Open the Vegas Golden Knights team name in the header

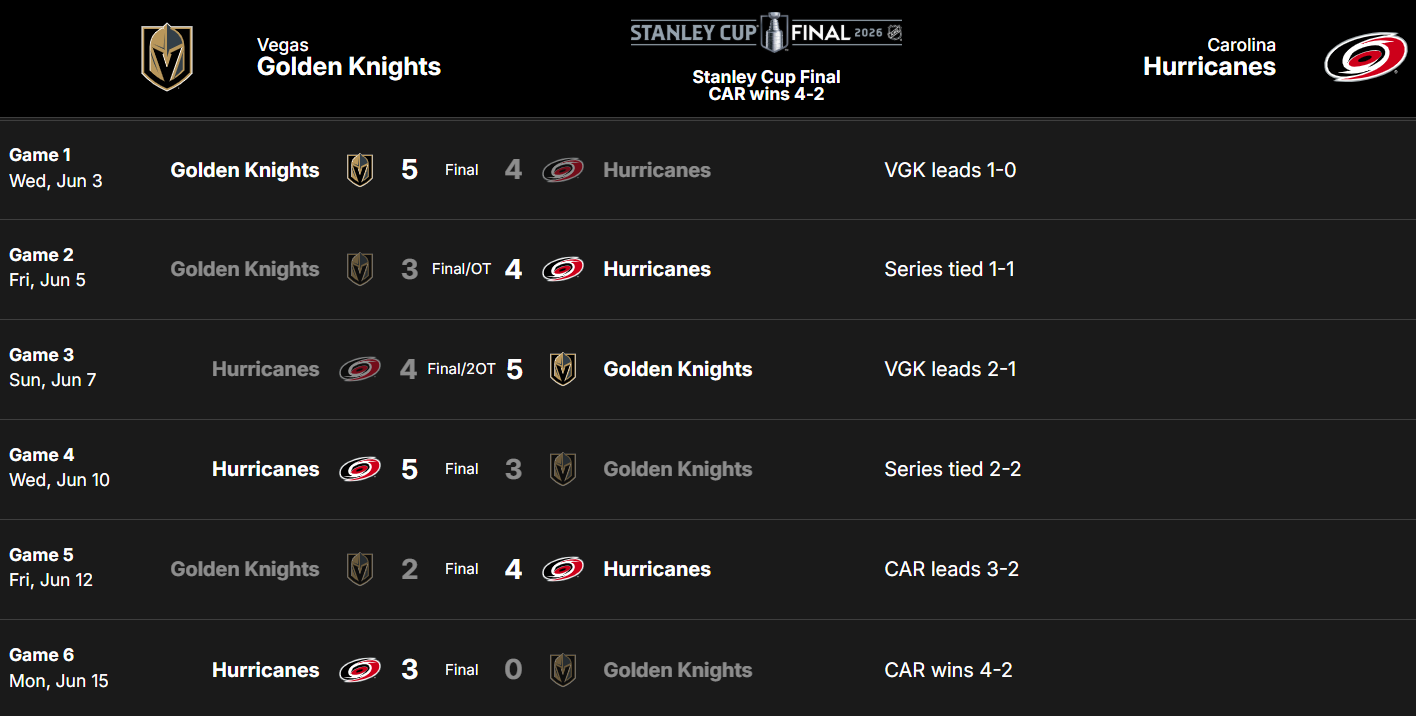point(349,57)
